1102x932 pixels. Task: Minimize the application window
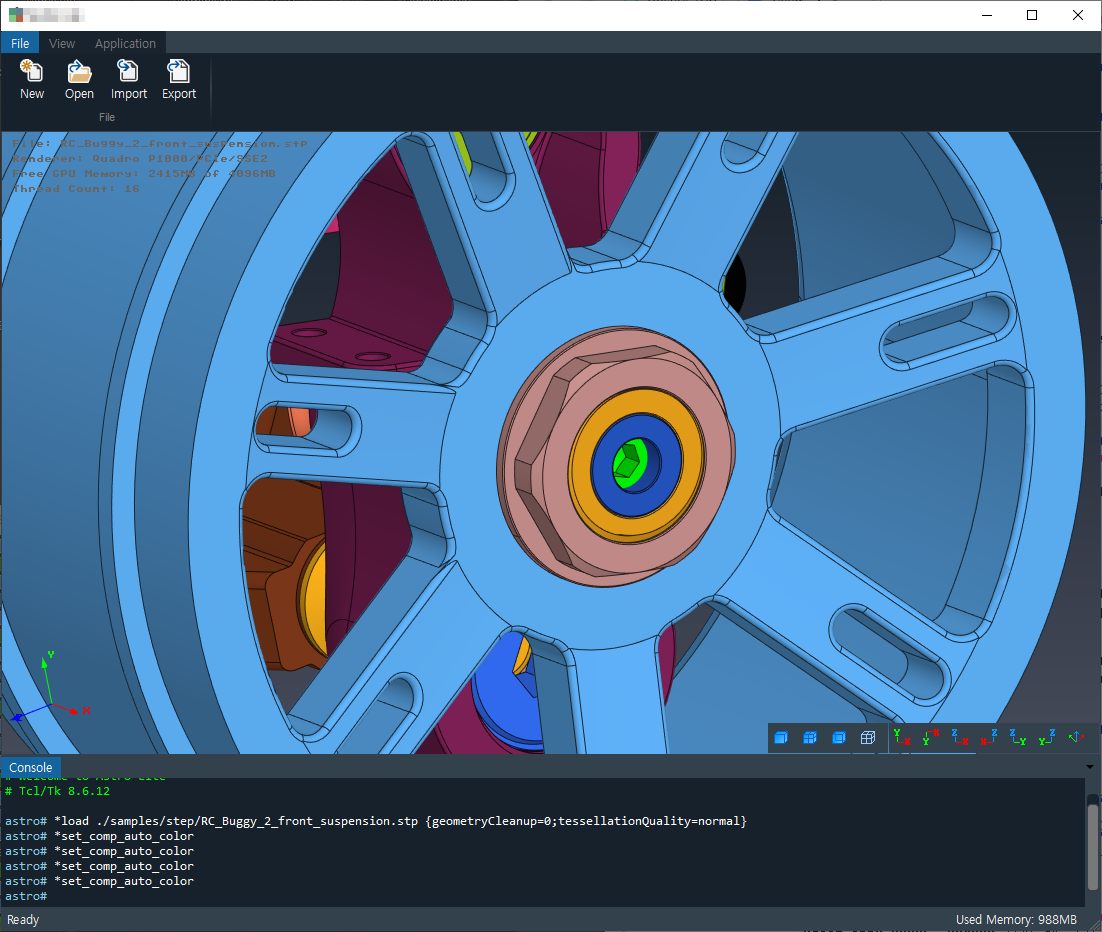[x=987, y=15]
